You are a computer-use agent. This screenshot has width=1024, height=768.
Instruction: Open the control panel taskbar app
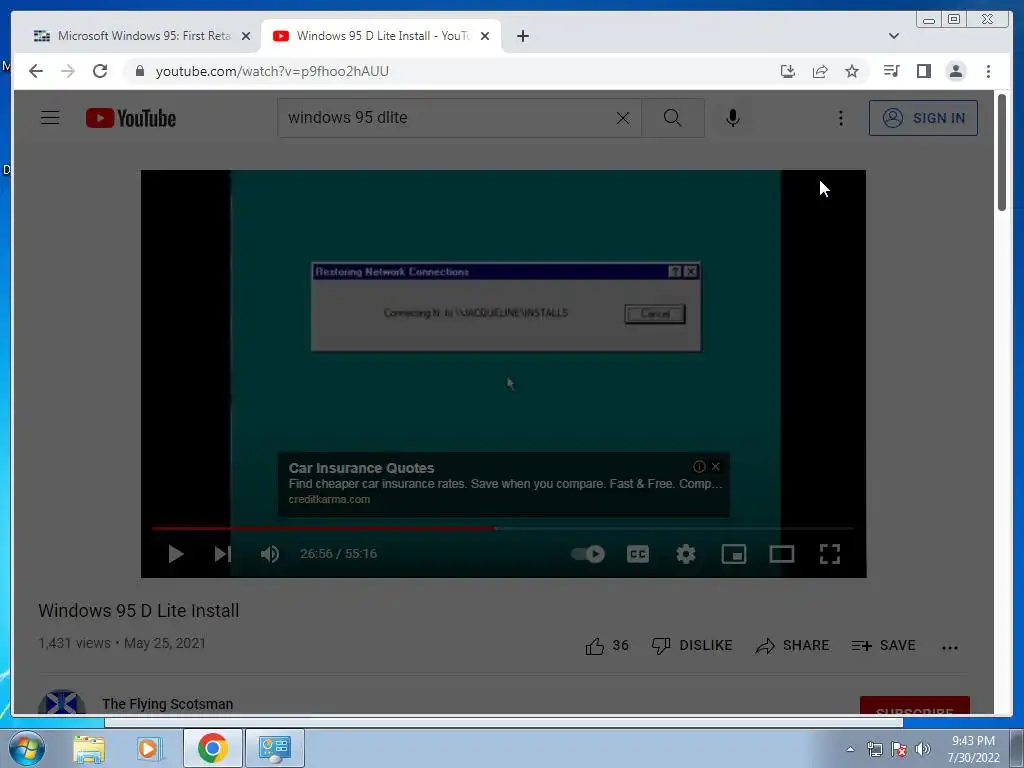[274, 748]
